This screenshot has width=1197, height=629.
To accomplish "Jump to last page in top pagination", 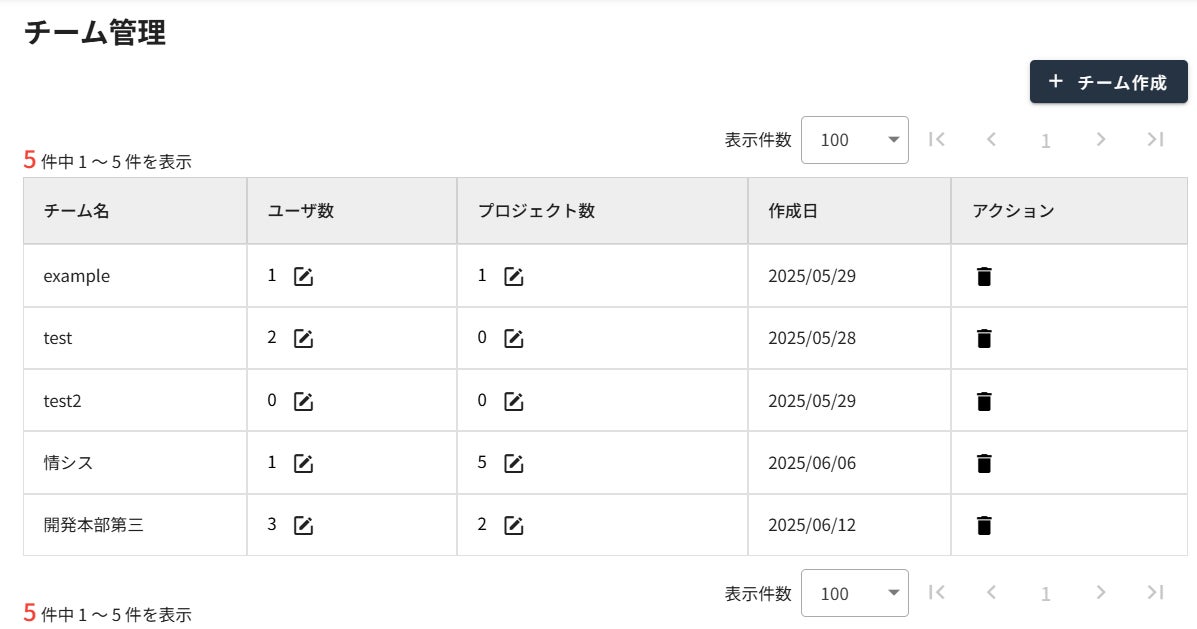I will [x=1155, y=140].
